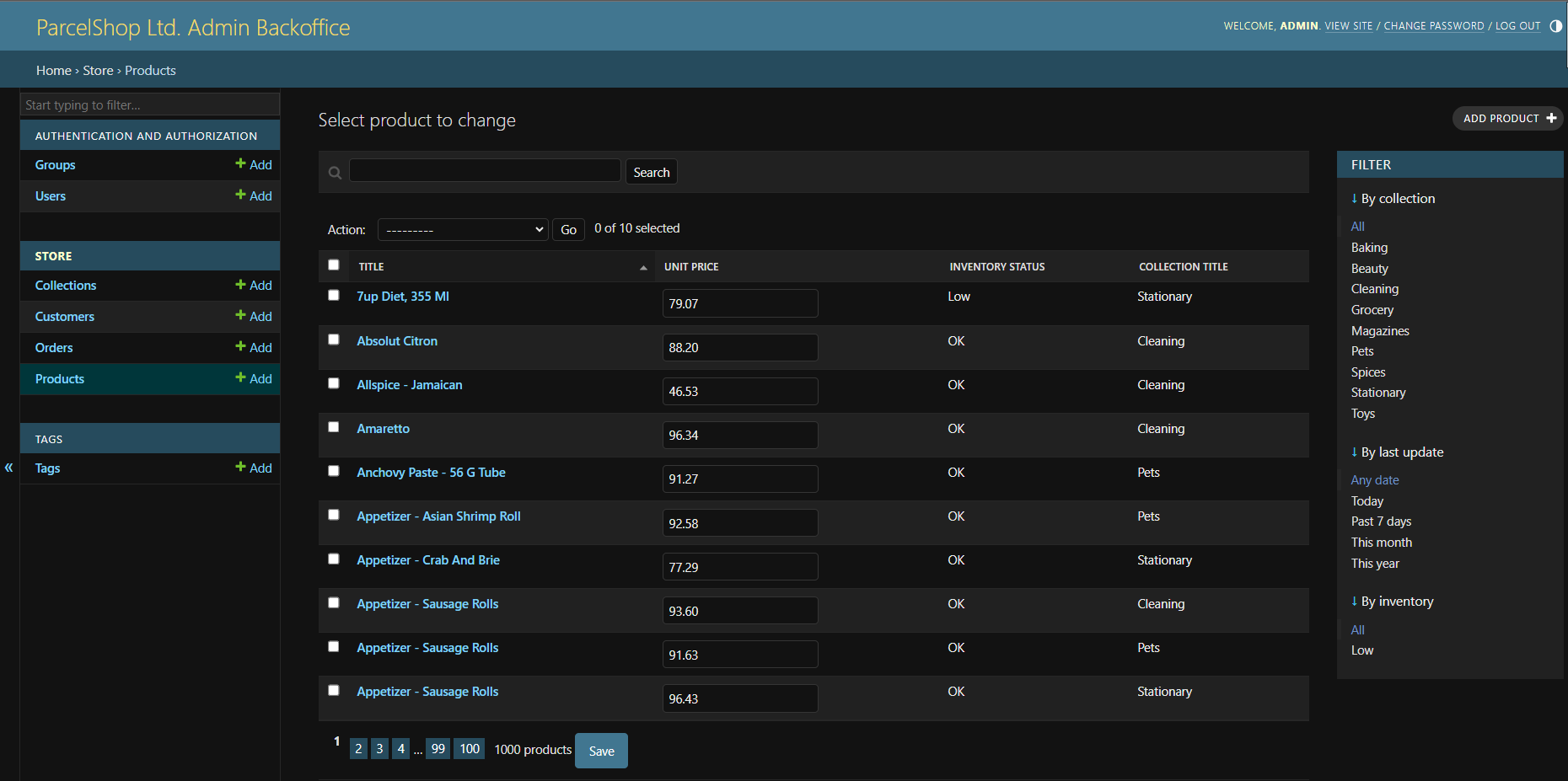Screen dimensions: 1568x781
Task: Collapse the By inventory filter section
Action: pos(1392,602)
